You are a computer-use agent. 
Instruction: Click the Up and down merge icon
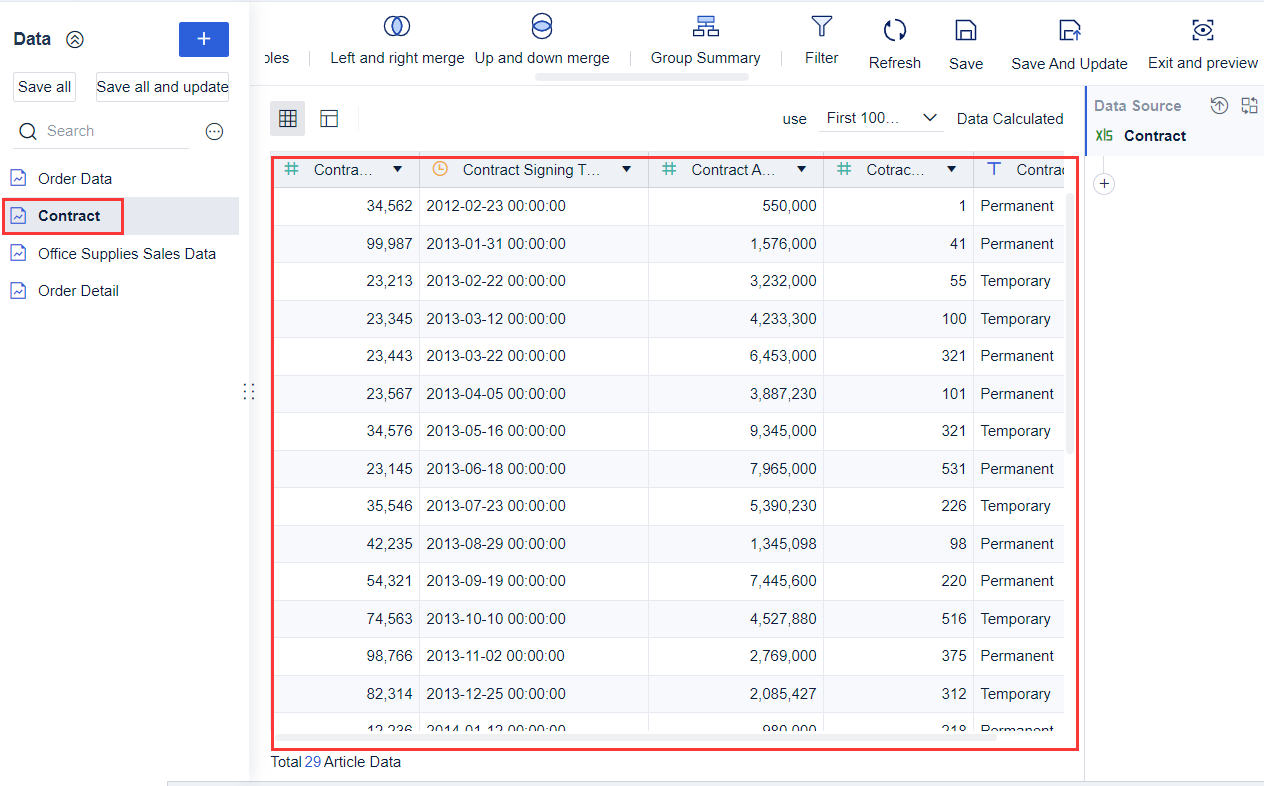click(x=541, y=27)
